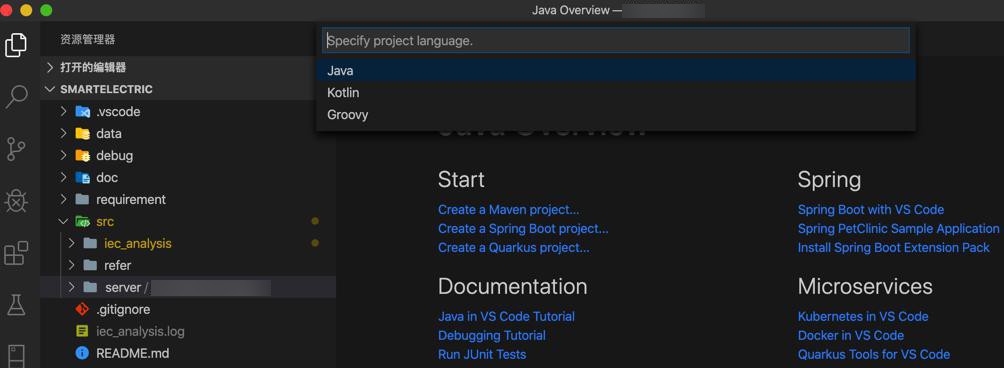Open the iec_analysis.log file

pyautogui.click(x=140, y=332)
